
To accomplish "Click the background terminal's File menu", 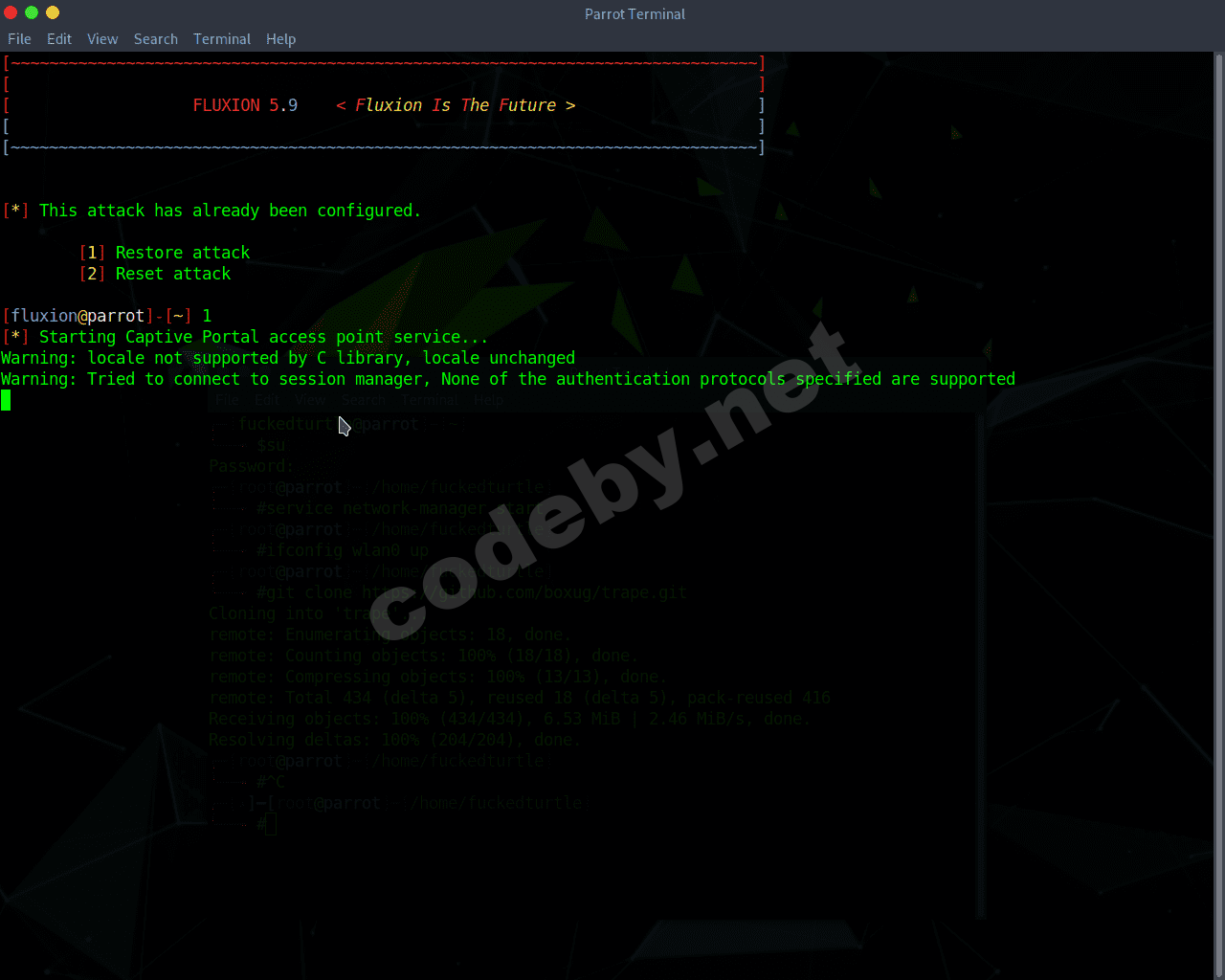I will click(227, 400).
